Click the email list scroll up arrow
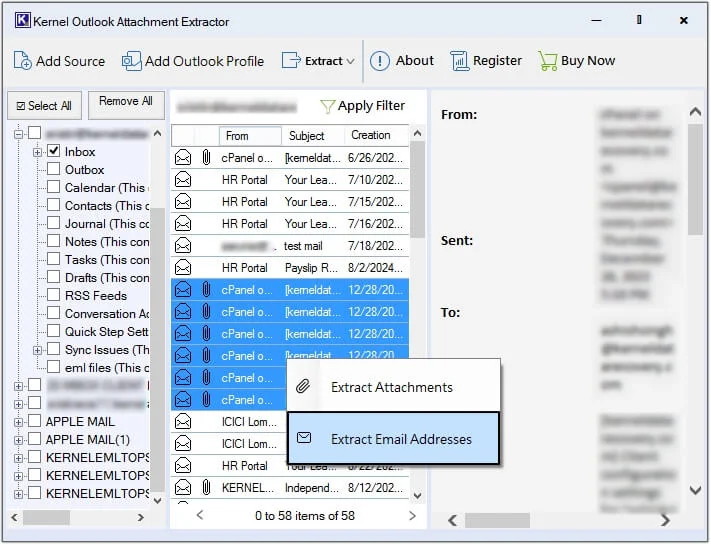Screen dimensions: 711x545 click(418, 134)
